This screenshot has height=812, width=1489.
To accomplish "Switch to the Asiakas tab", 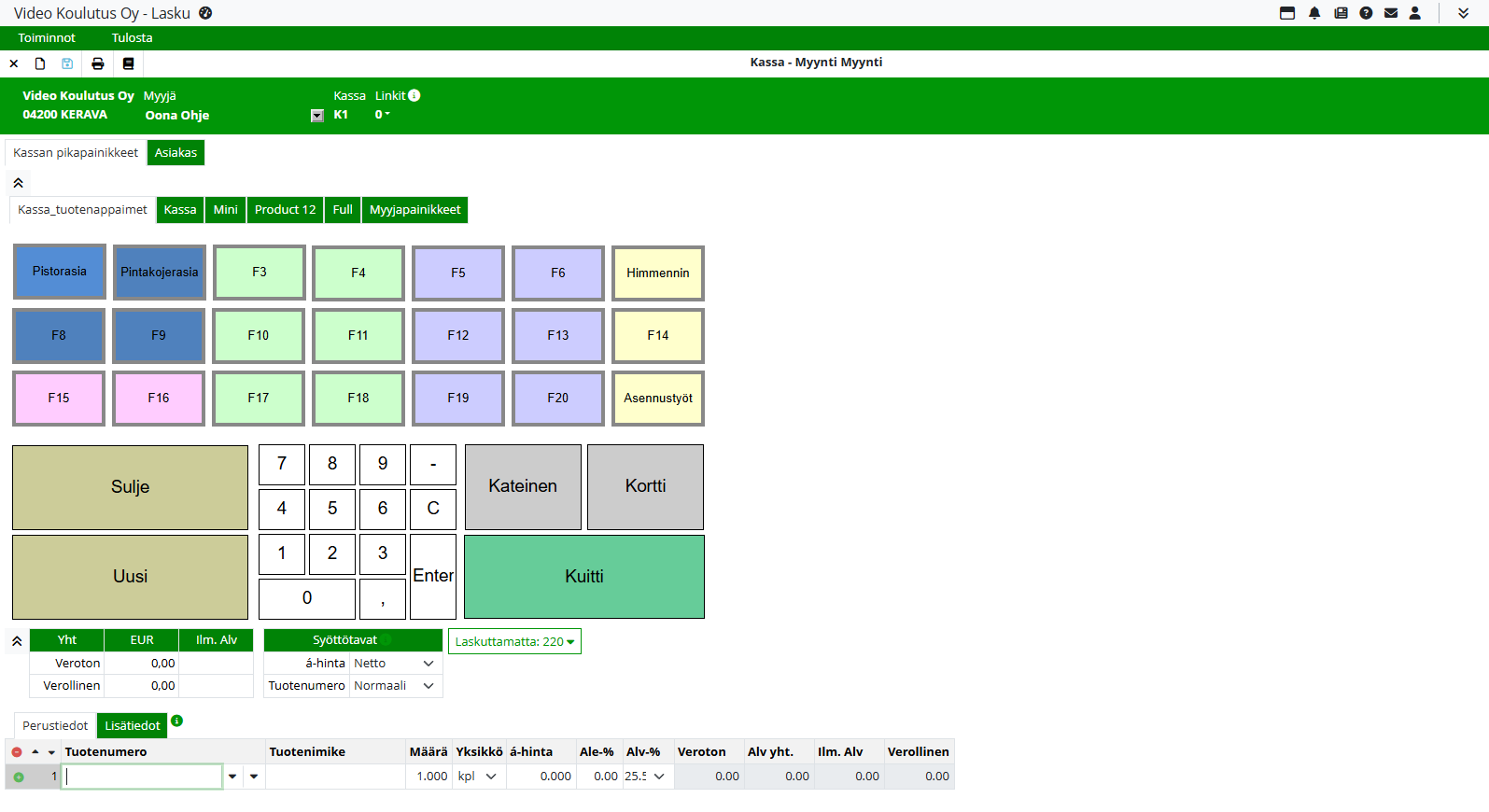I will 176,153.
